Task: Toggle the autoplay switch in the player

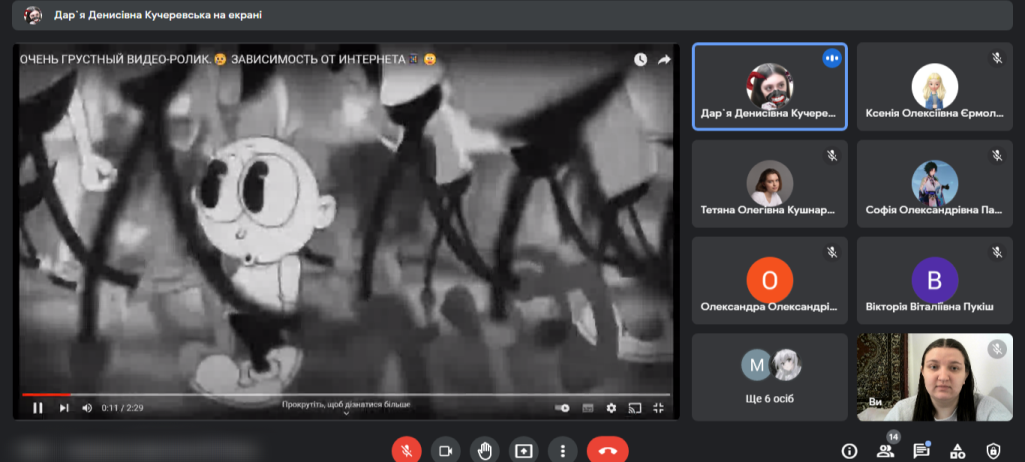Action: [x=562, y=408]
